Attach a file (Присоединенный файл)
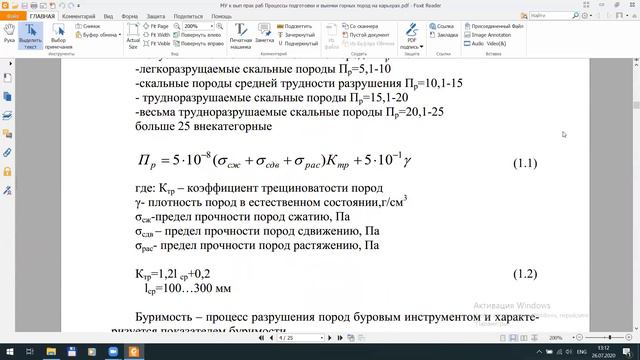640x360 pixels. pos(494,26)
